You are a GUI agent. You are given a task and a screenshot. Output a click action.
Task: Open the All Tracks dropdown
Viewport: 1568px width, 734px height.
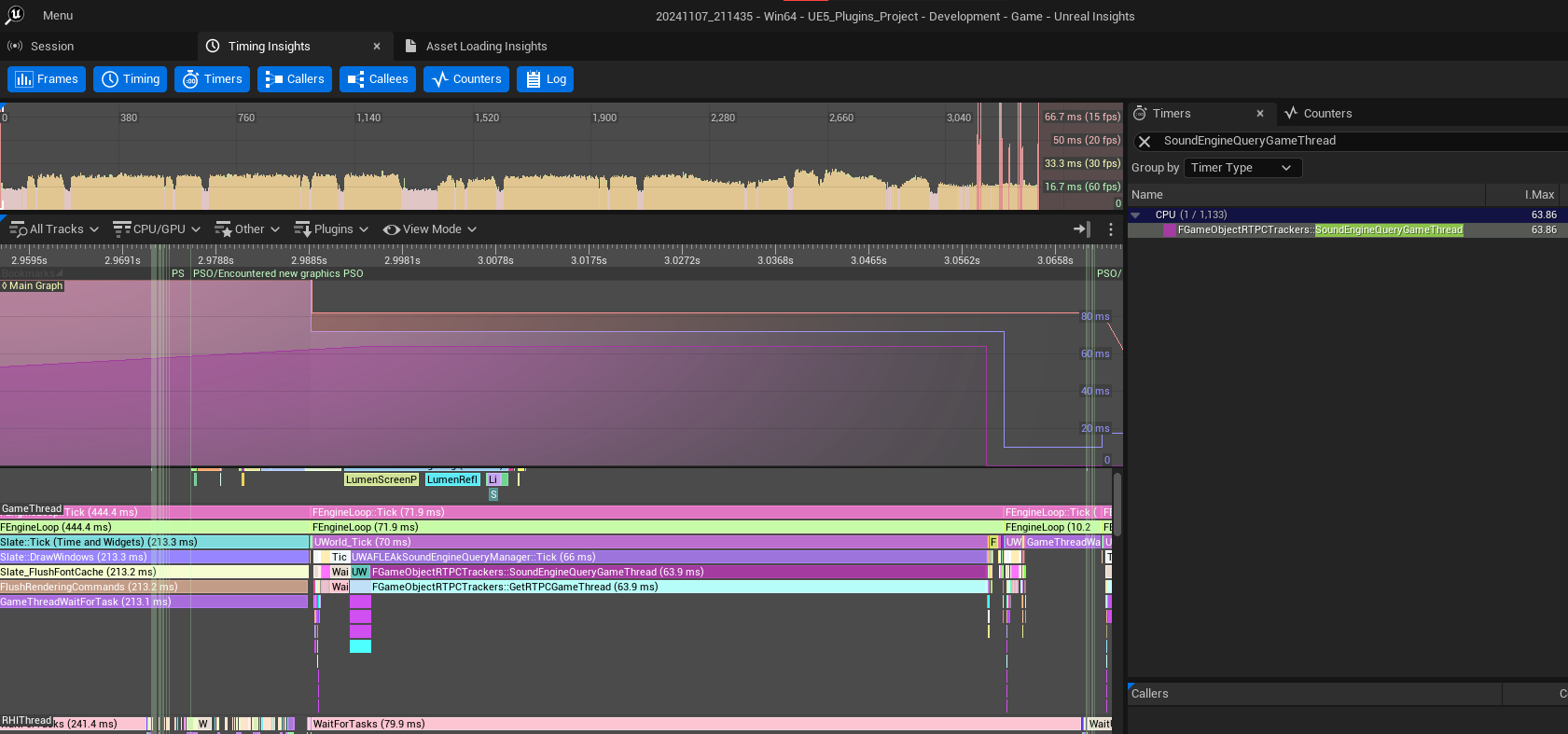pyautogui.click(x=54, y=229)
